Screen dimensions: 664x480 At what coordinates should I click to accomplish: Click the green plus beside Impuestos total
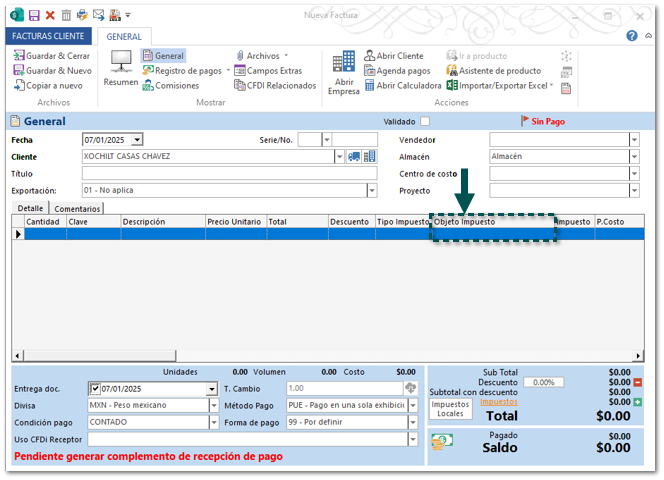coord(636,402)
